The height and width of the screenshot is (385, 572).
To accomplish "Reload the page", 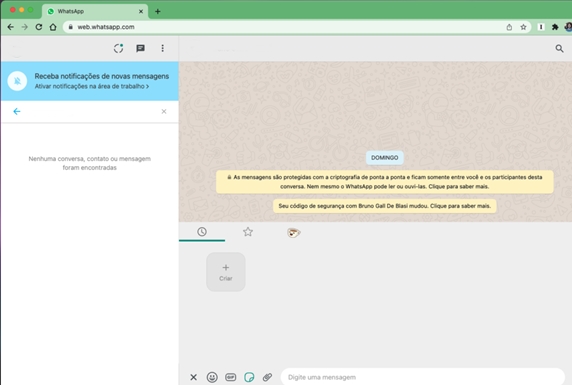I will [x=39, y=27].
